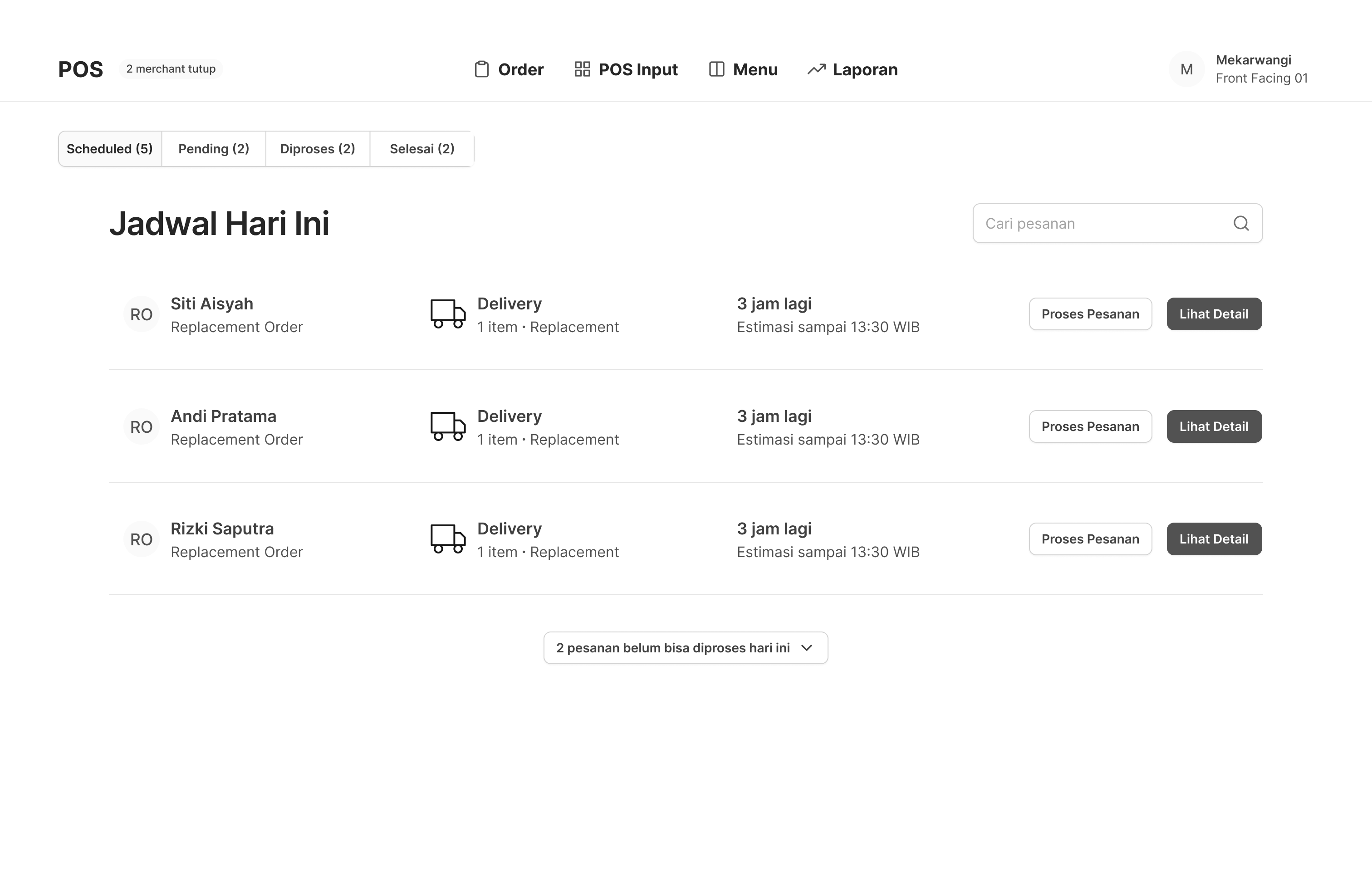Click the delivery truck icon in Andi Pratama row
Image resolution: width=1372 pixels, height=891 pixels.
(x=448, y=426)
